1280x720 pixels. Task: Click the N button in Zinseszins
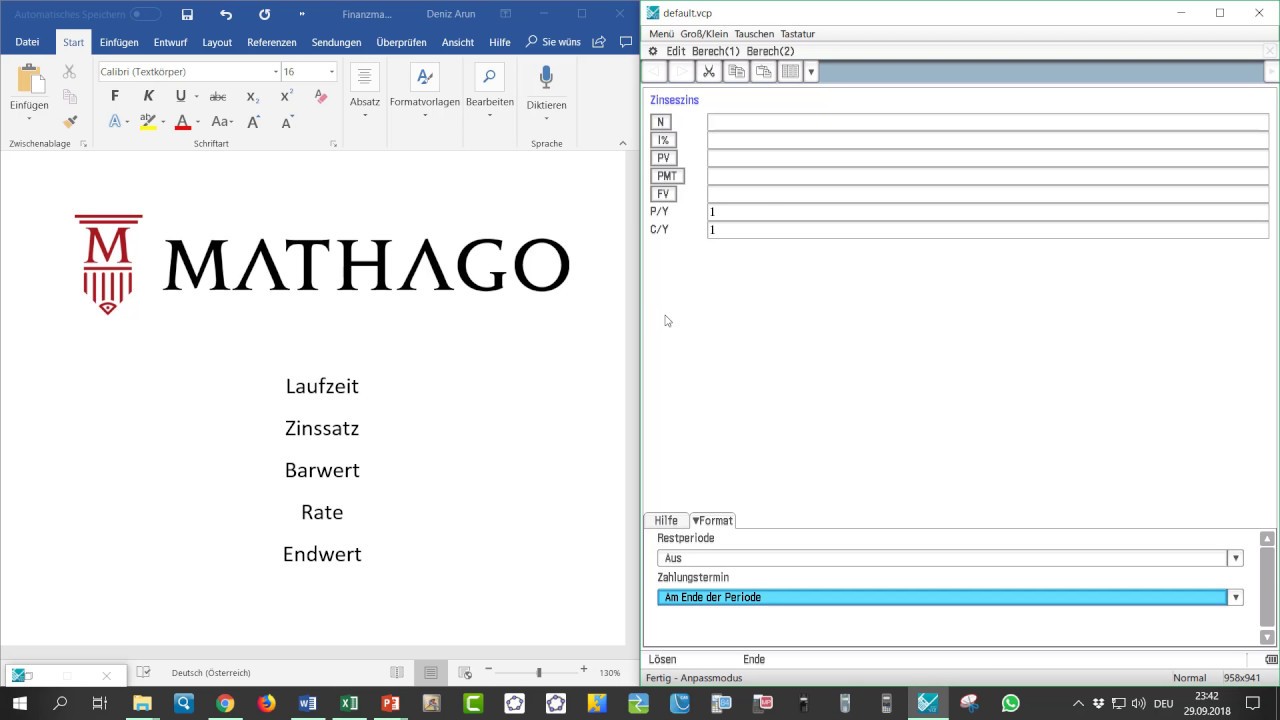(660, 122)
